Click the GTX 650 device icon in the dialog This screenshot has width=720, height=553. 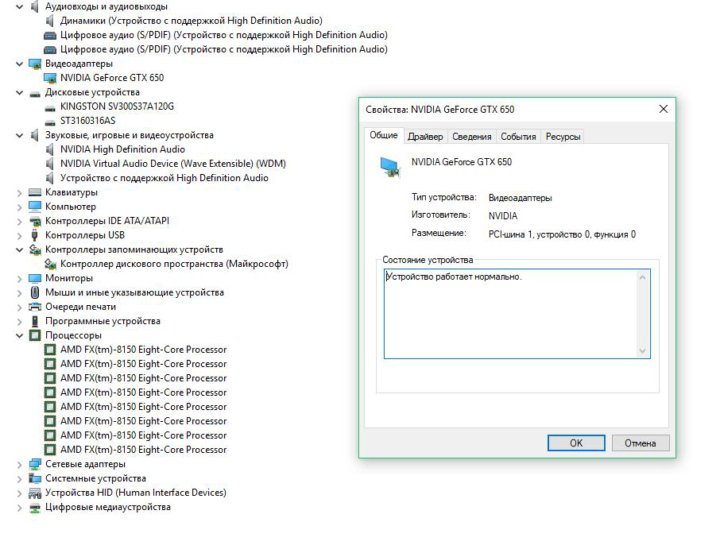pos(390,167)
